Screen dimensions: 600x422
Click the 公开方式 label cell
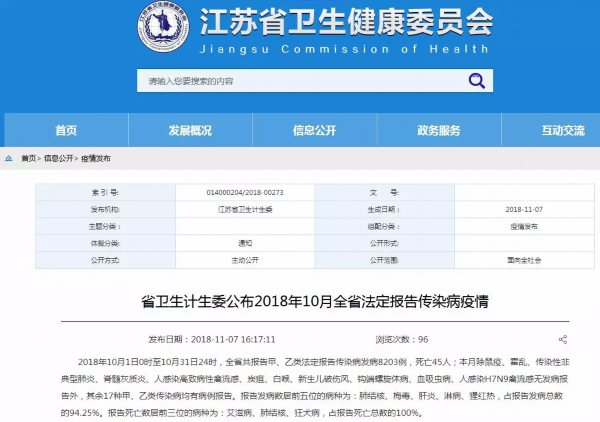105,260
